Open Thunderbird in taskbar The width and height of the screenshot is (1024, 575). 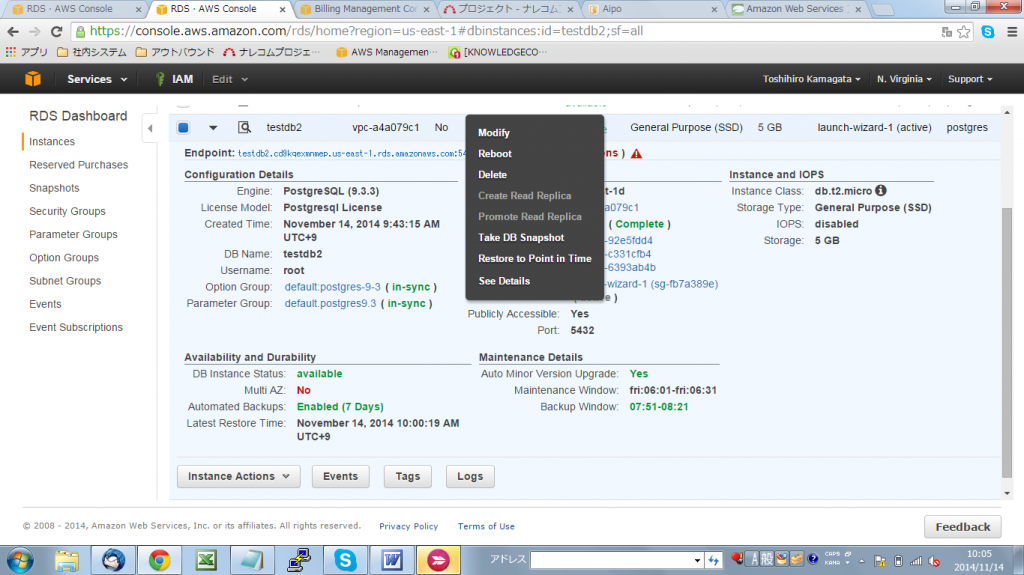[x=113, y=560]
